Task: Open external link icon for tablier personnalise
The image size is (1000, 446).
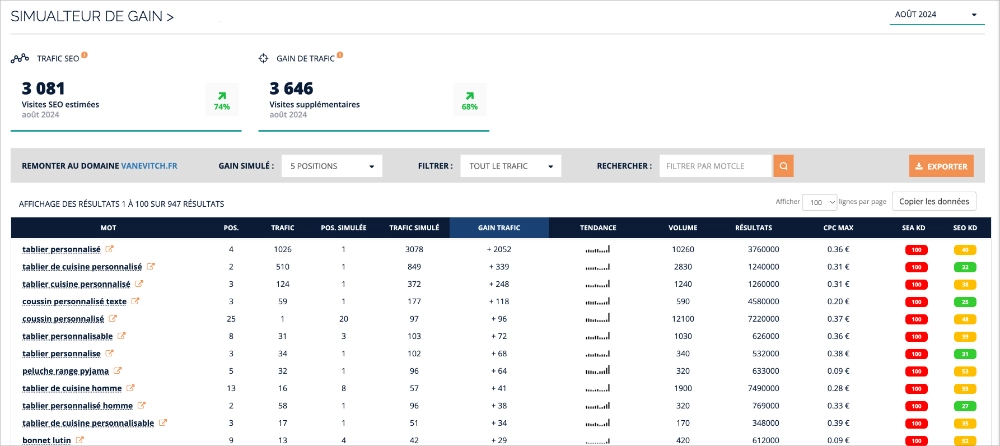Action: click(110, 353)
